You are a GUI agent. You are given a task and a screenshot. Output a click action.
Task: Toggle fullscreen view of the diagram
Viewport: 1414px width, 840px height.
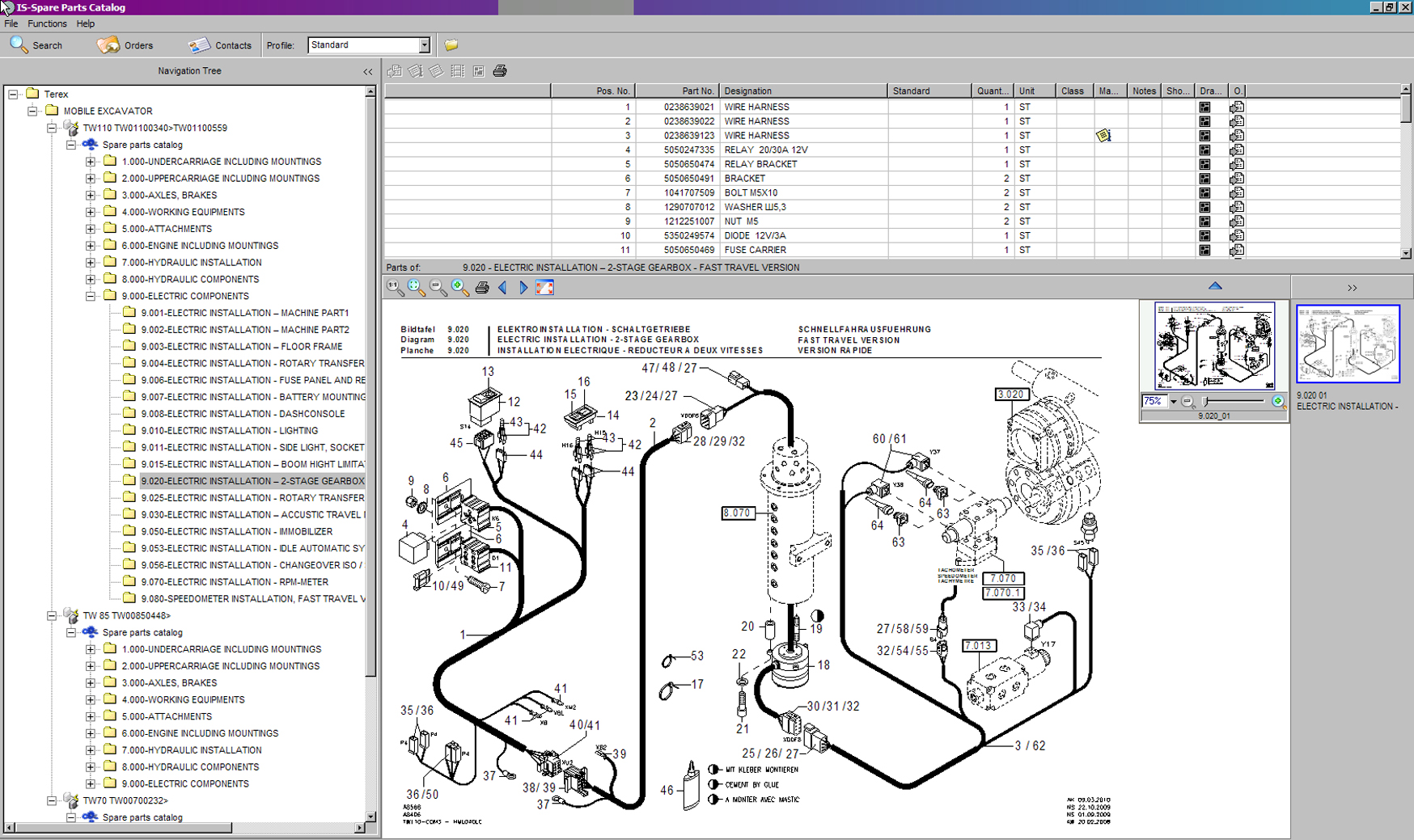point(545,287)
